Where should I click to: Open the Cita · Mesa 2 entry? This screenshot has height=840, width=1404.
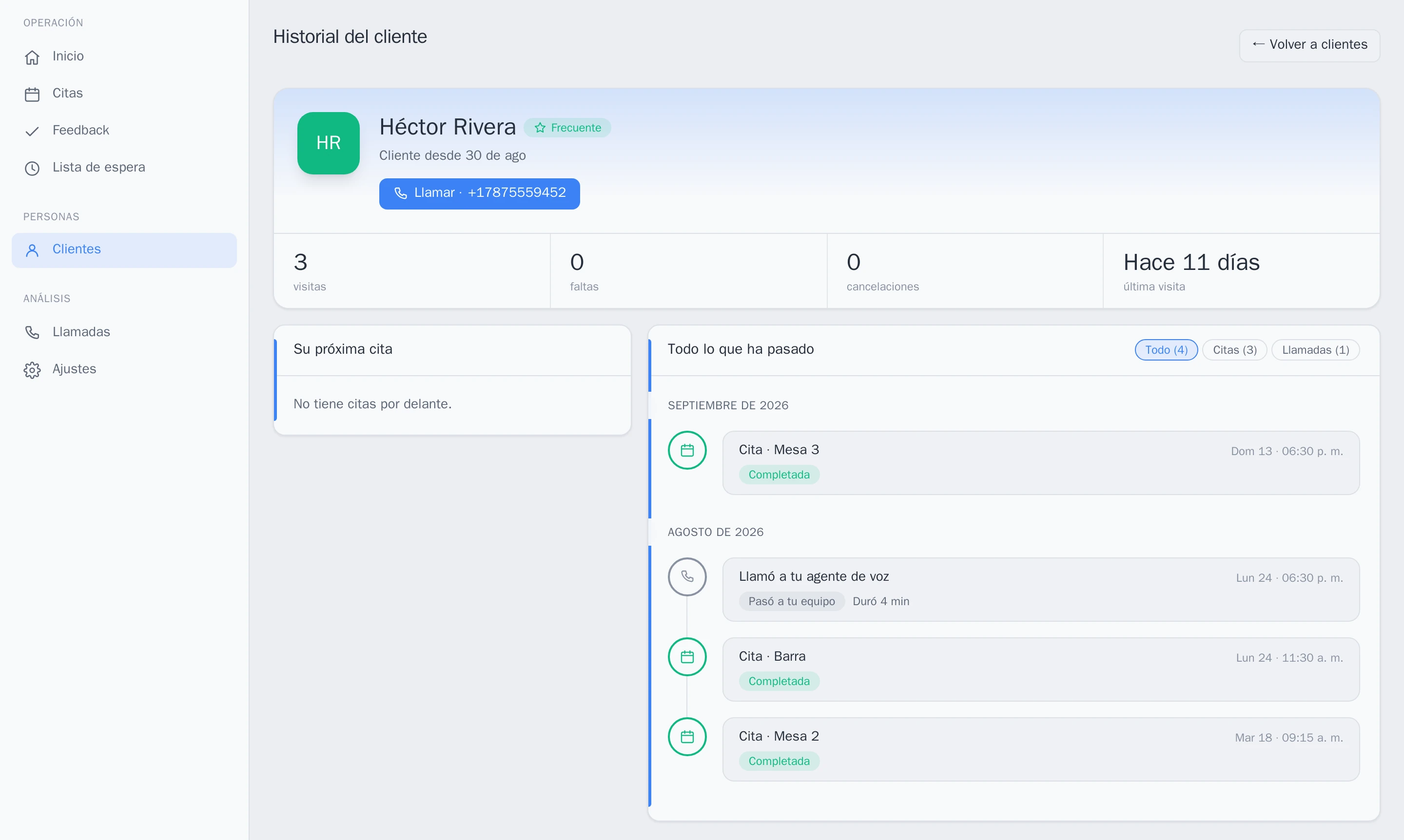pyautogui.click(x=1041, y=749)
